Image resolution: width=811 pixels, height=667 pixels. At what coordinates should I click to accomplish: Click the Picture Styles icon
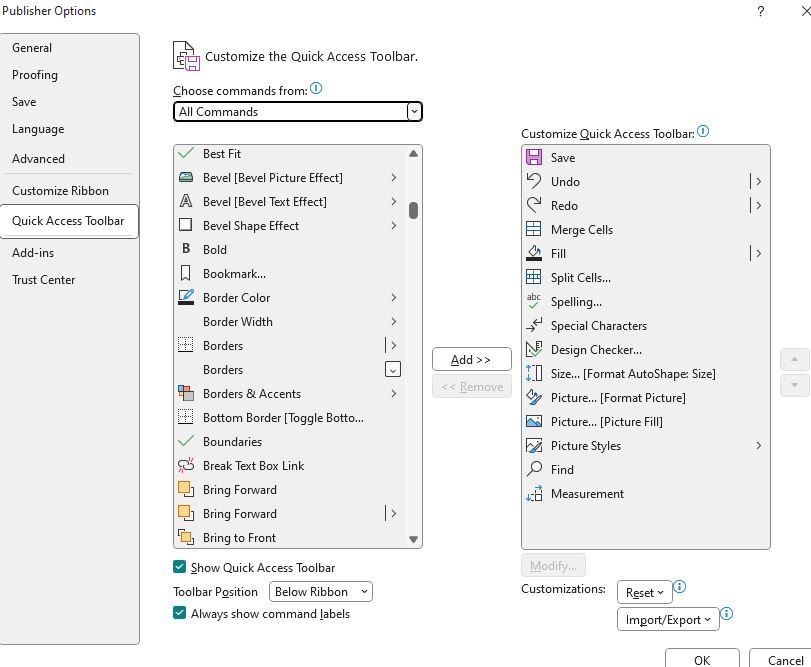534,445
